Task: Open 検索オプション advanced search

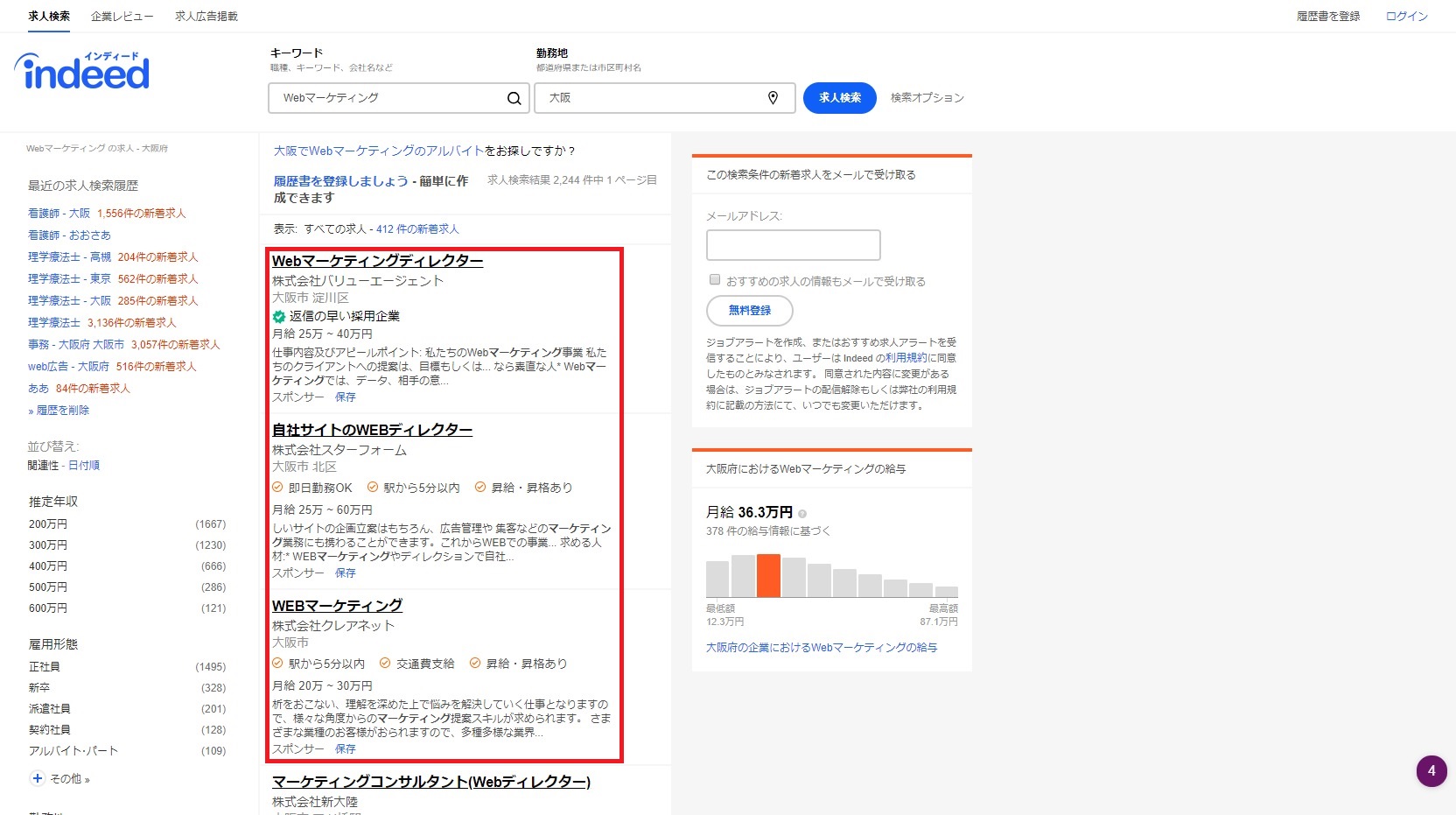Action: tap(927, 98)
